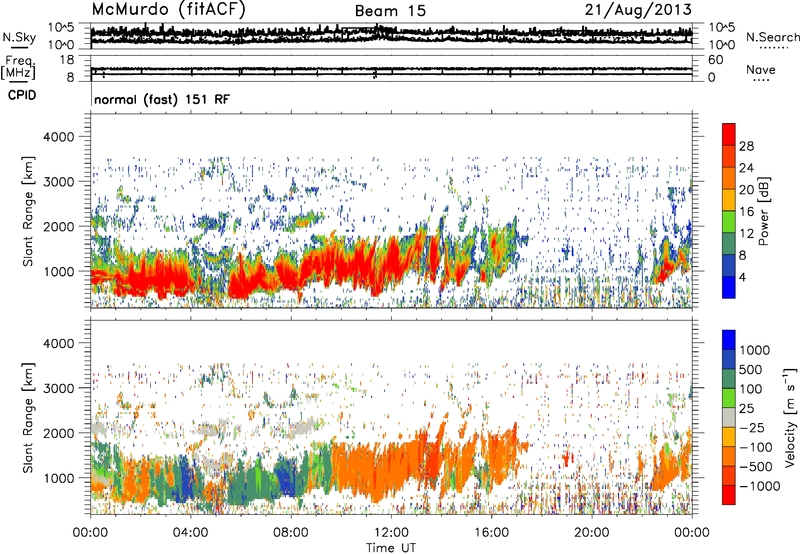Click the 'normal (fast) 151 RF' text
800x554 pixels.
point(162,99)
